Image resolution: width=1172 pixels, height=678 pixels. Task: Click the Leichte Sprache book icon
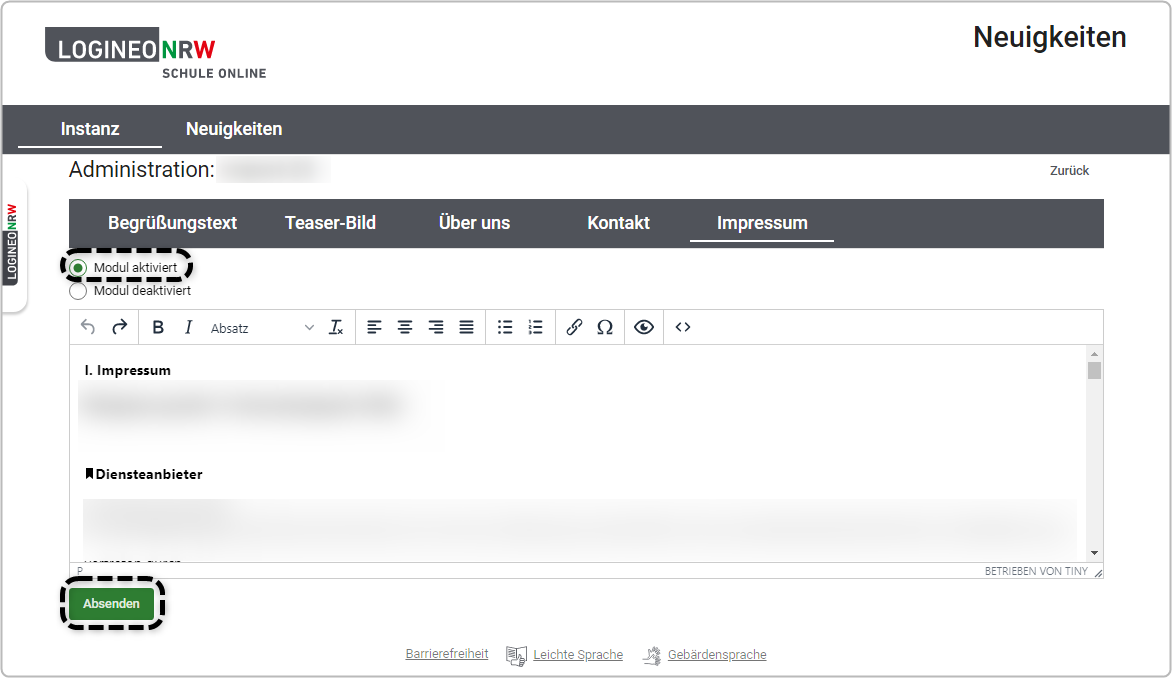tap(516, 656)
